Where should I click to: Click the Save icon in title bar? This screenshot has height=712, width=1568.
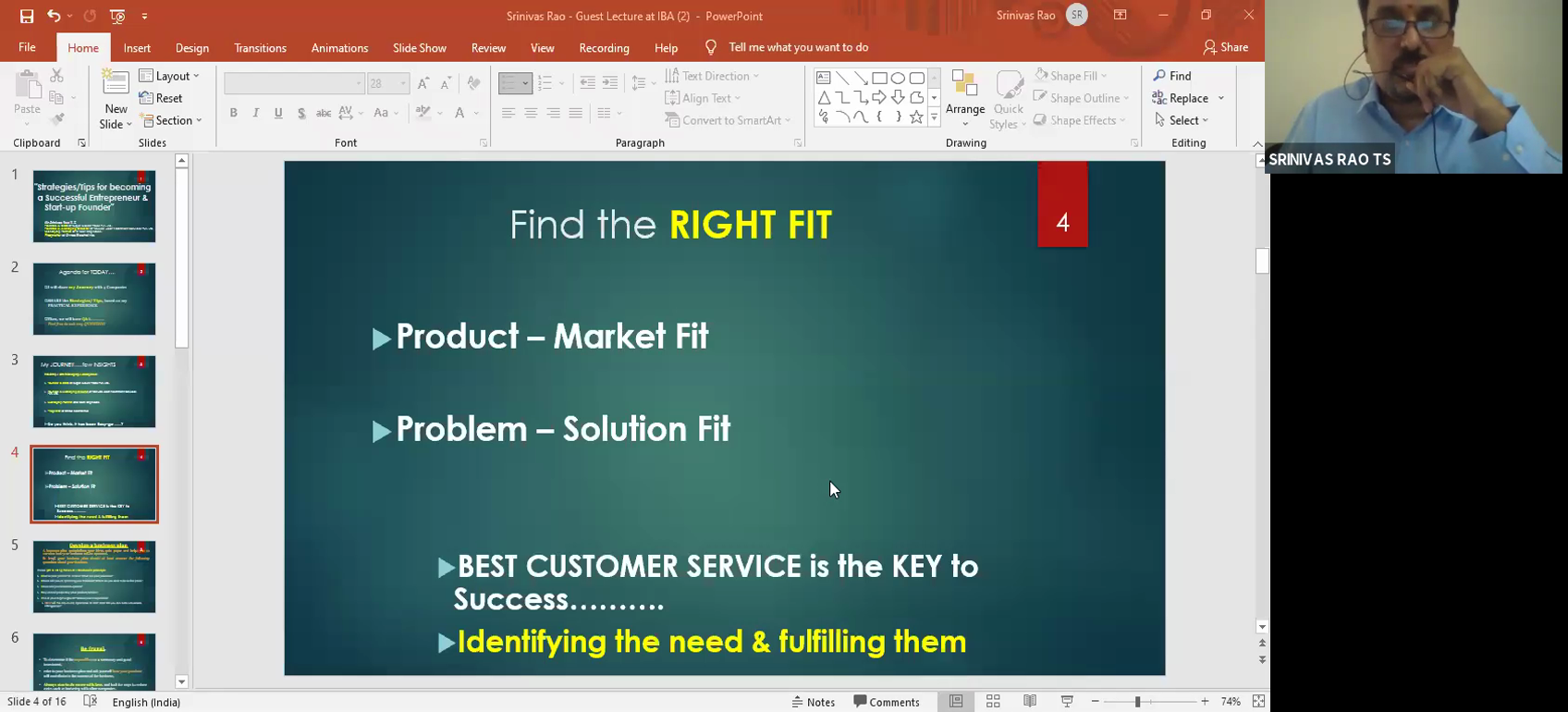pos(26,16)
